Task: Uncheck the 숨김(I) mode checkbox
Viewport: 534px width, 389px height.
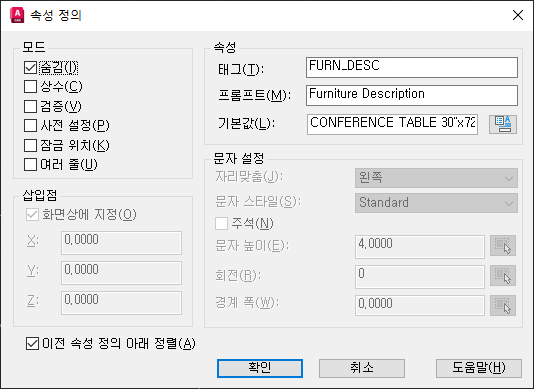Action: [31, 67]
